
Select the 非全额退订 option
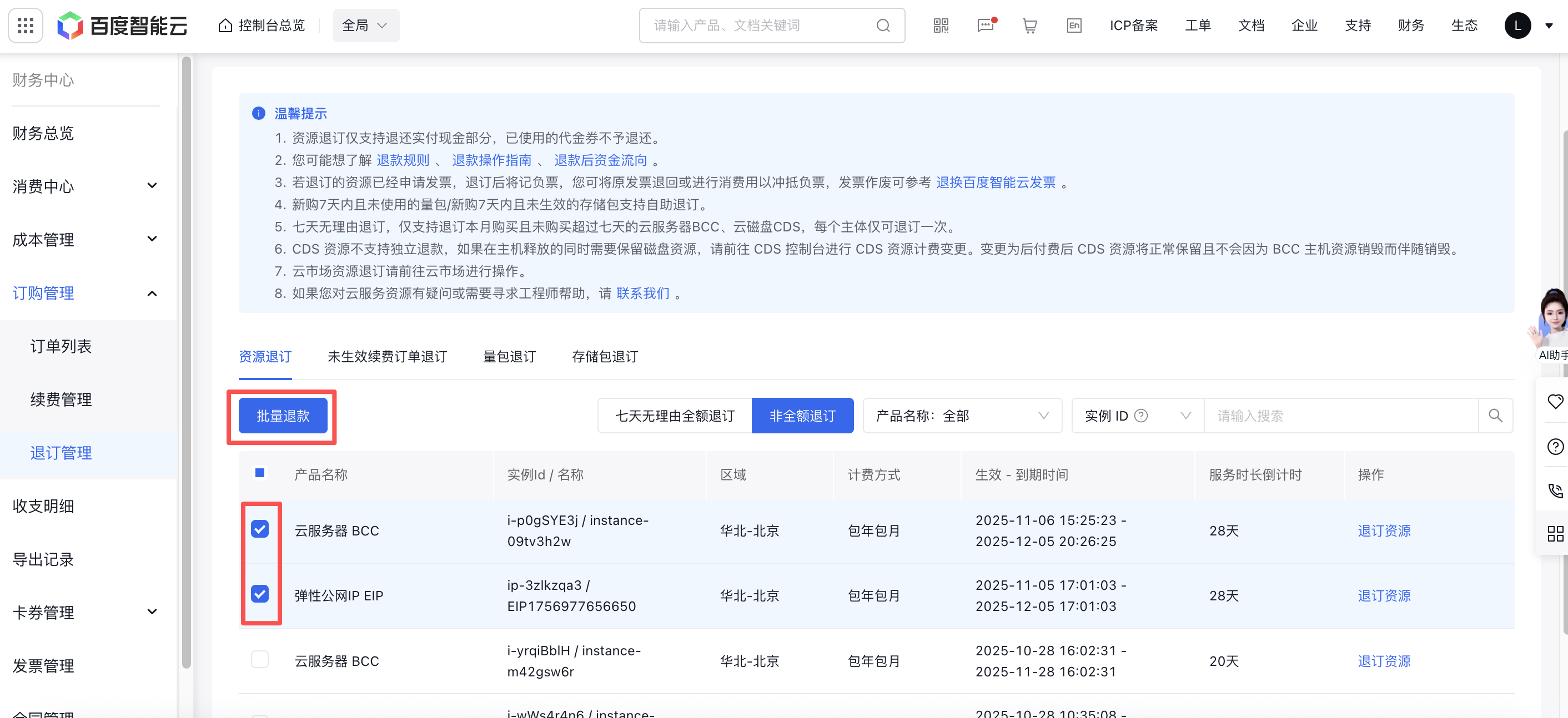[x=802, y=416]
